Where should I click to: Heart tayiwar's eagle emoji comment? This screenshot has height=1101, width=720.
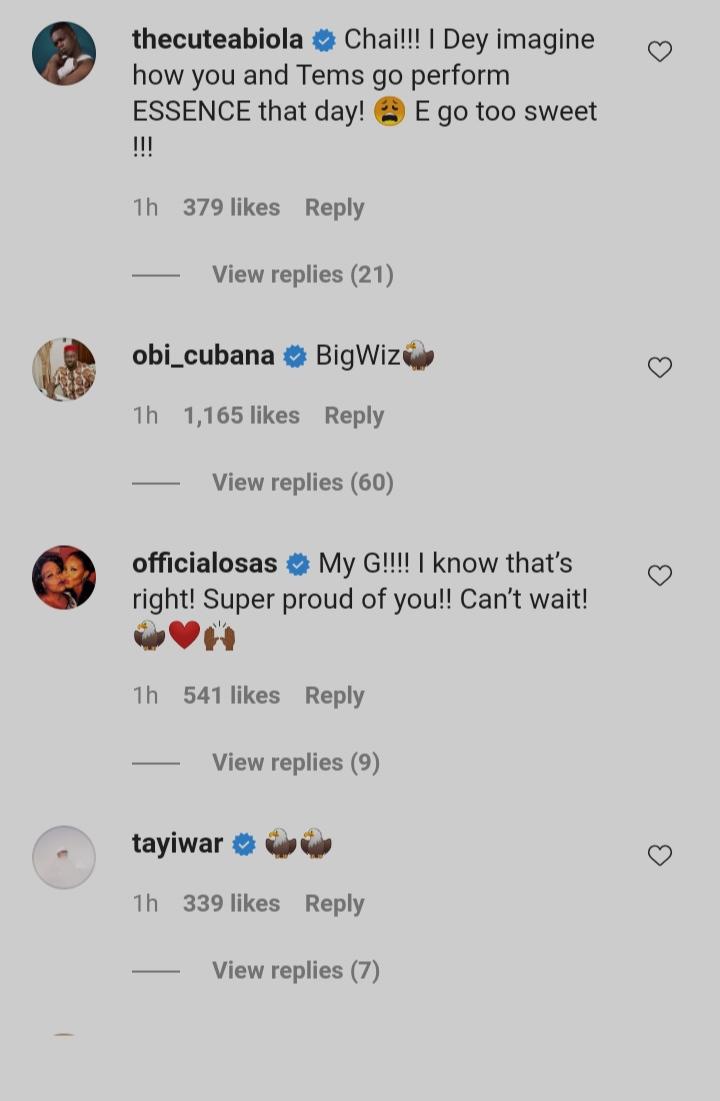660,855
